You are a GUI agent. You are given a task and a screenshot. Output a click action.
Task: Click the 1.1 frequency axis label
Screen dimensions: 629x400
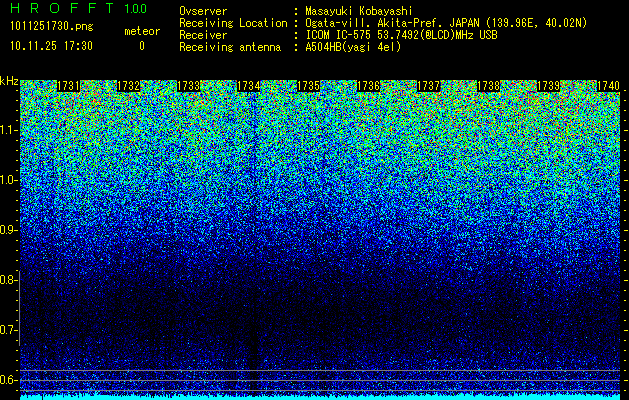(8, 131)
